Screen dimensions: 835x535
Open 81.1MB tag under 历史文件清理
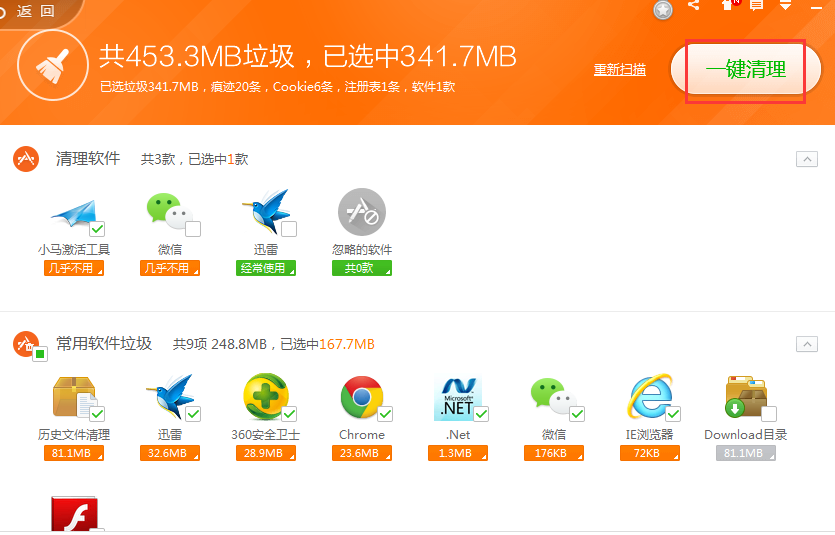point(74,453)
